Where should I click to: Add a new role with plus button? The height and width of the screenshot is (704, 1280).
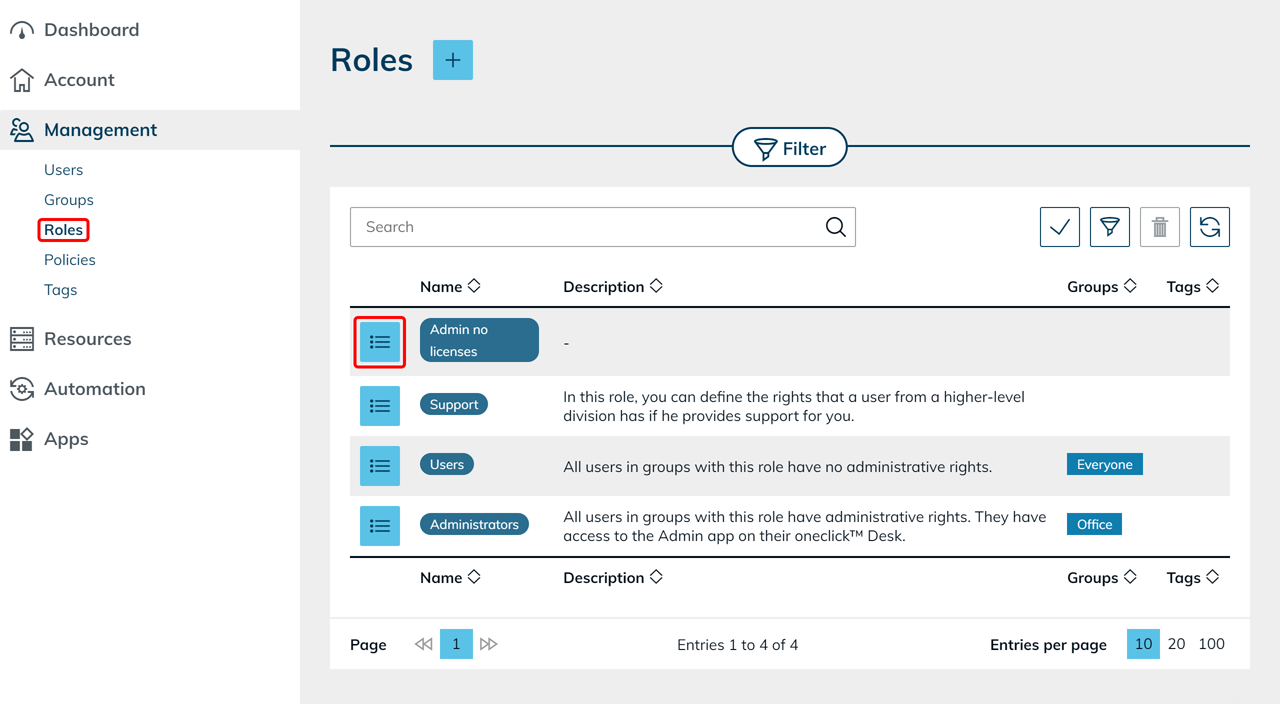(453, 60)
